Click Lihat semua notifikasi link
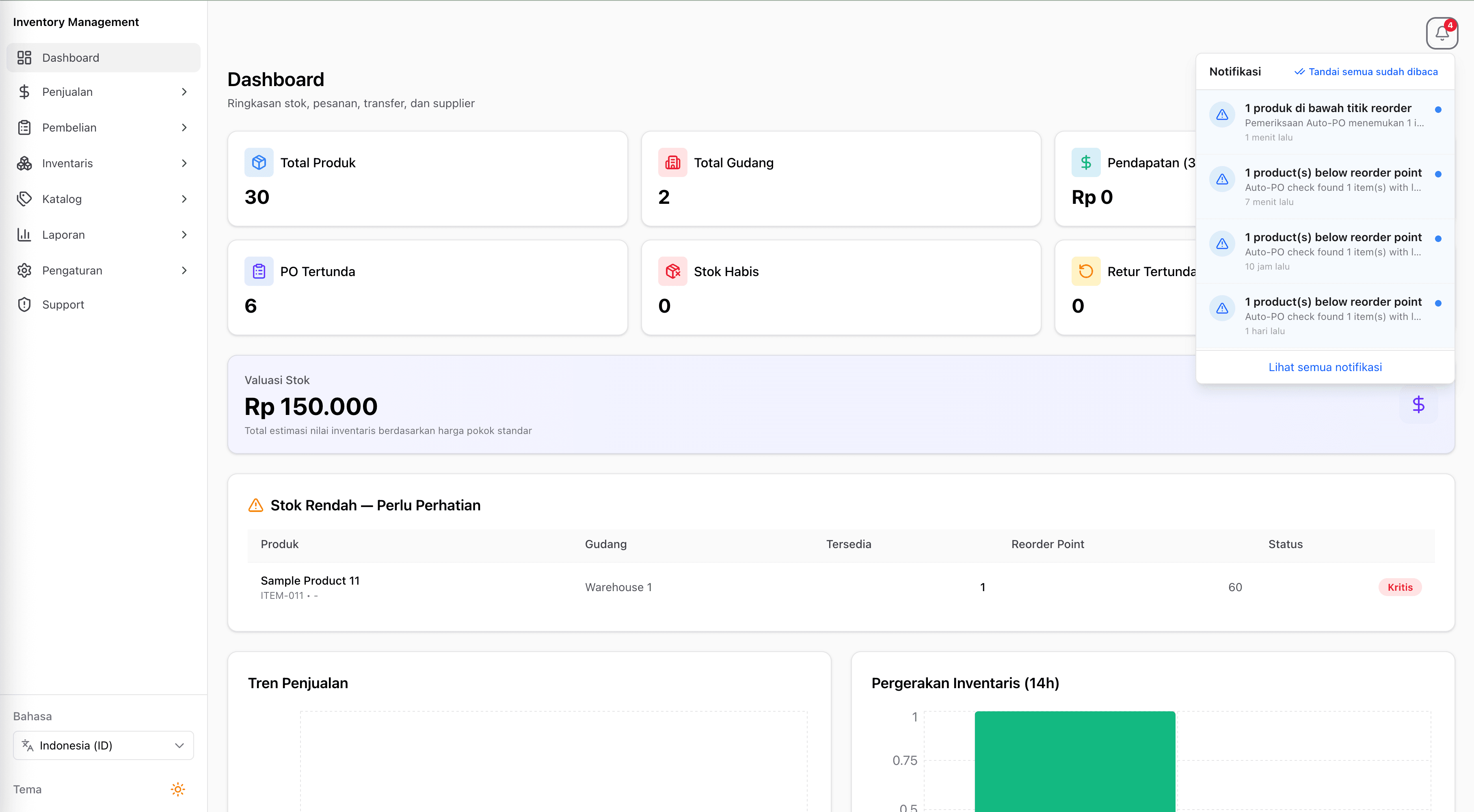 pos(1325,367)
